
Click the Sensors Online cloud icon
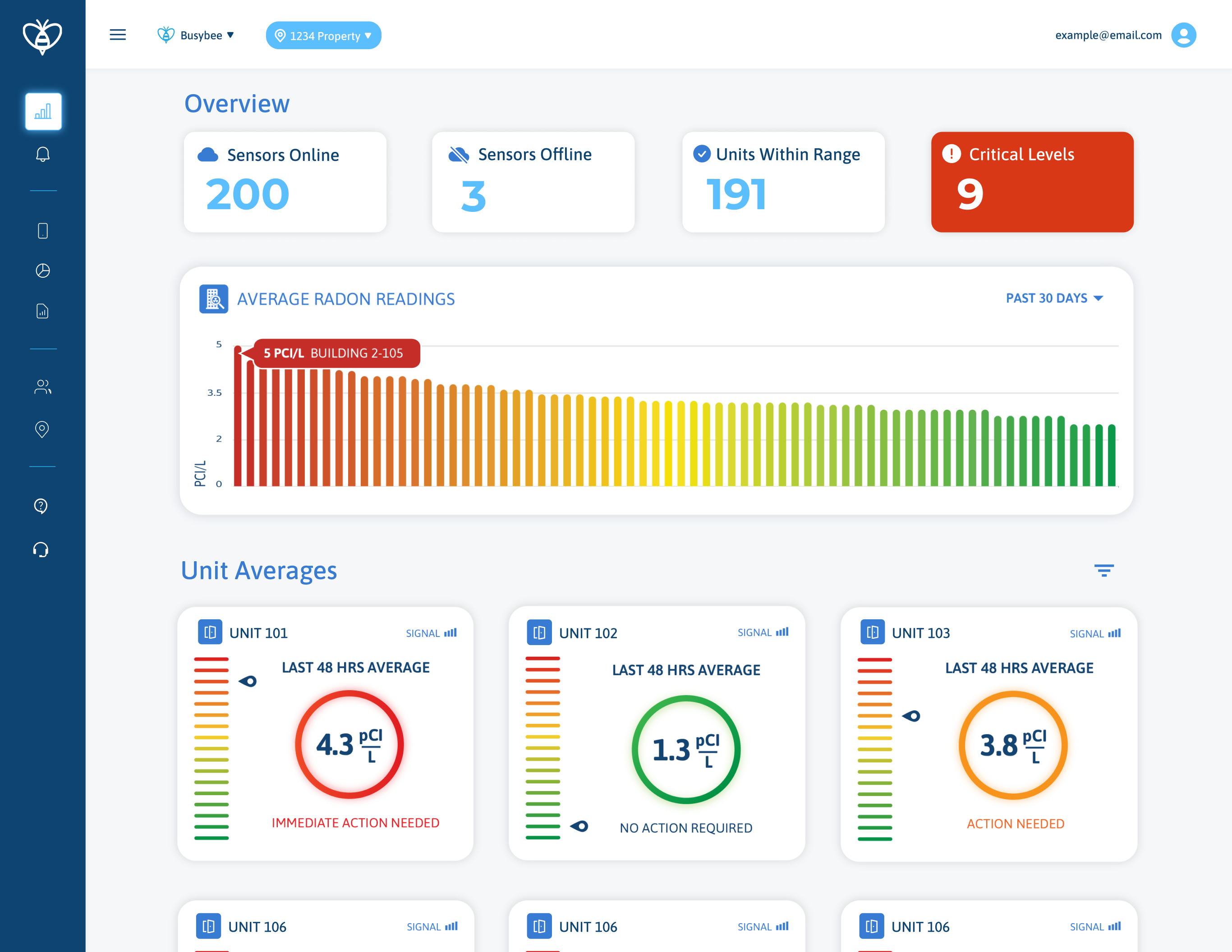tap(208, 155)
